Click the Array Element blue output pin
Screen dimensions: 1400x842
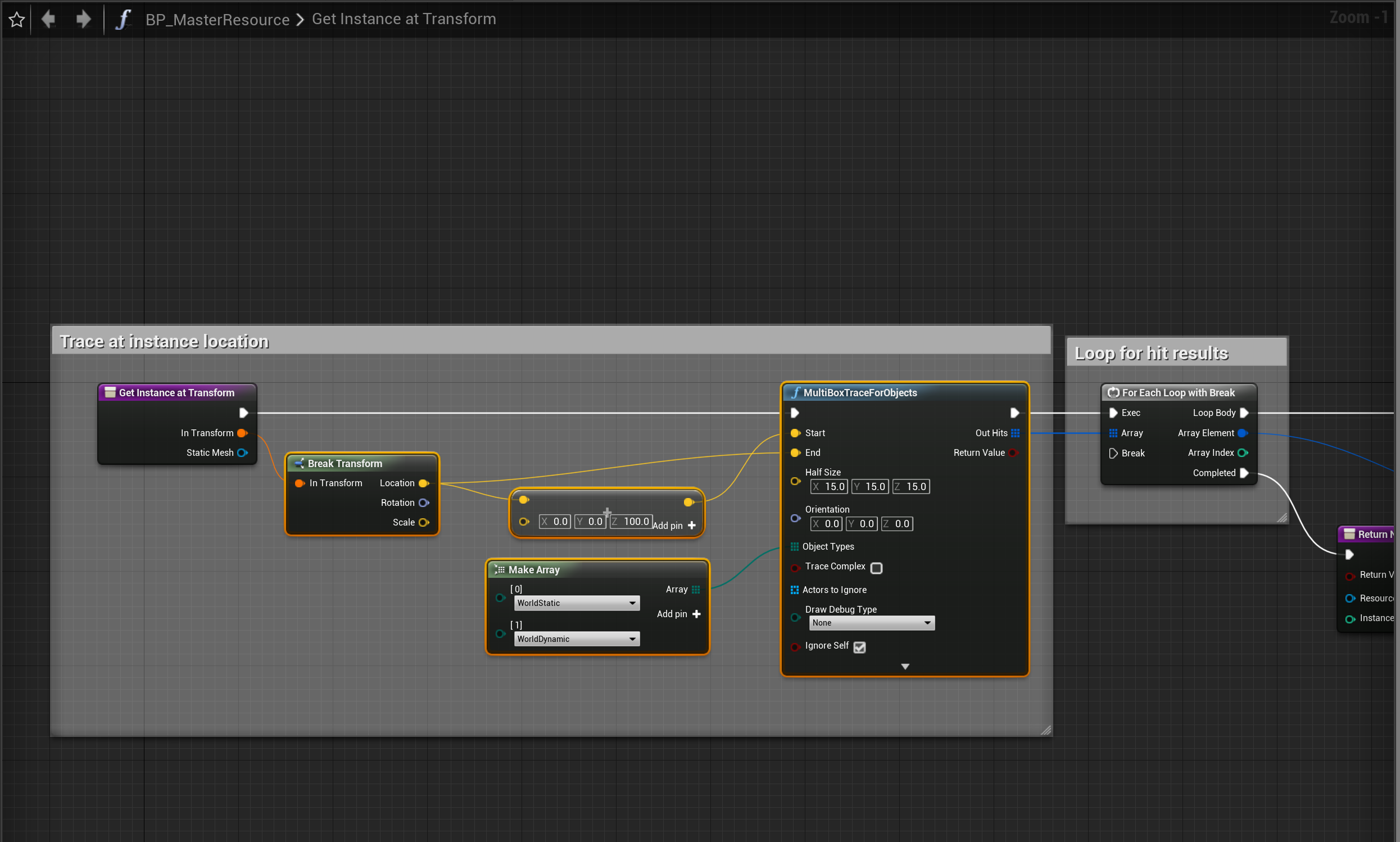pos(1242,433)
